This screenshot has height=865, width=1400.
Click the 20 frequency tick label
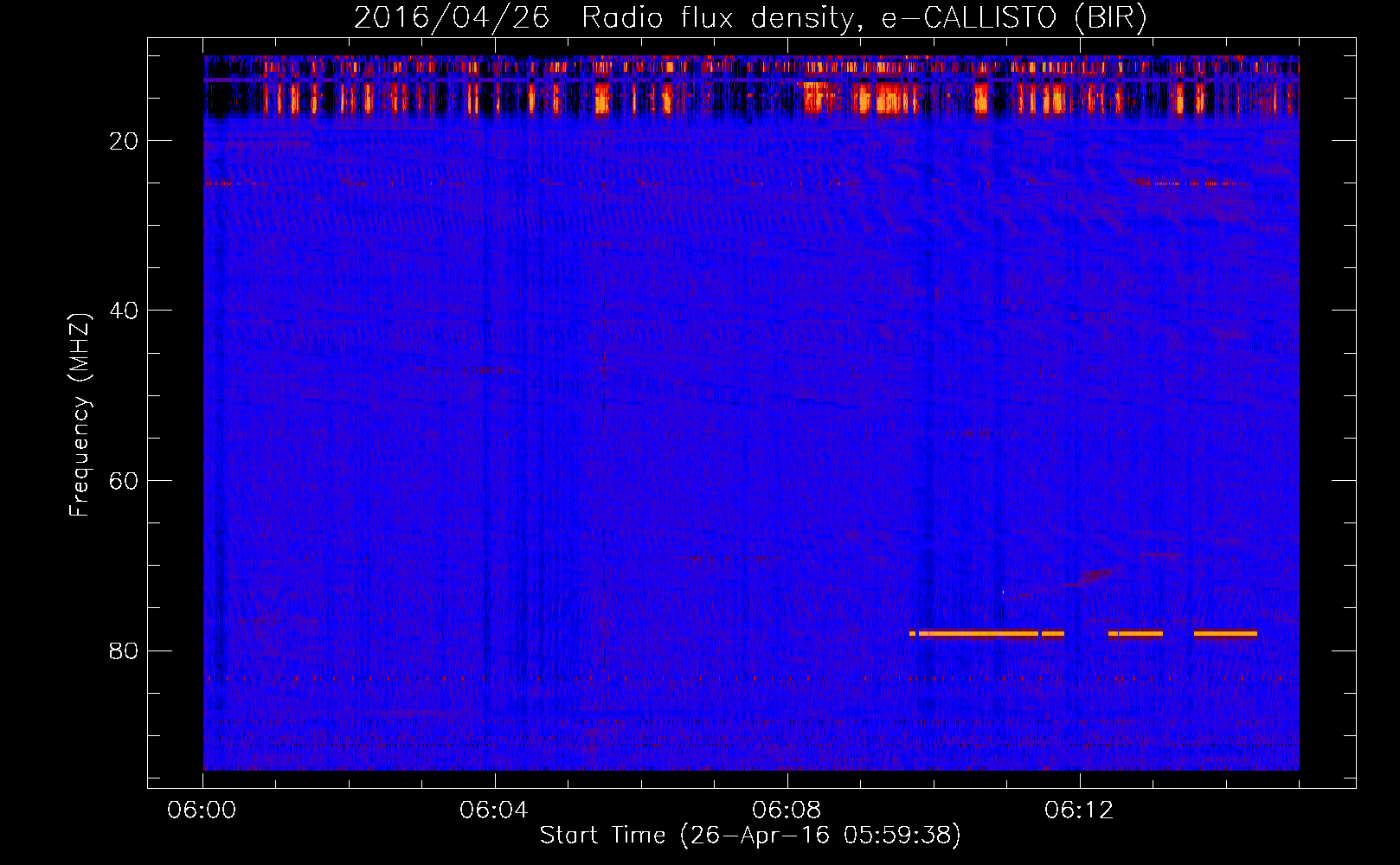124,141
